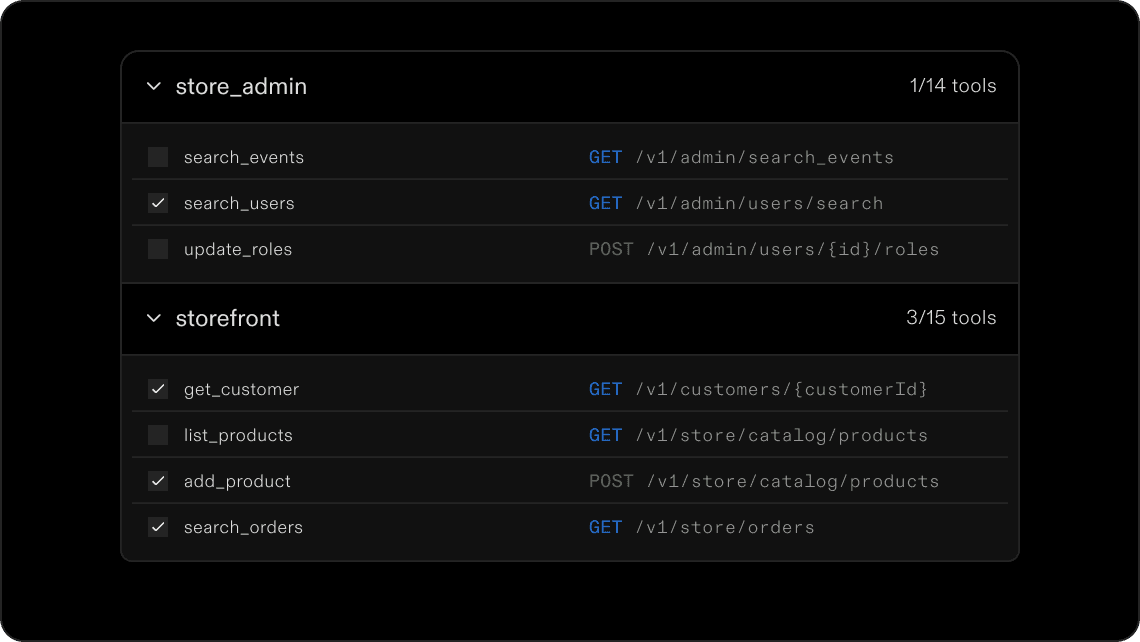Select the search_events tool name

pos(243,157)
